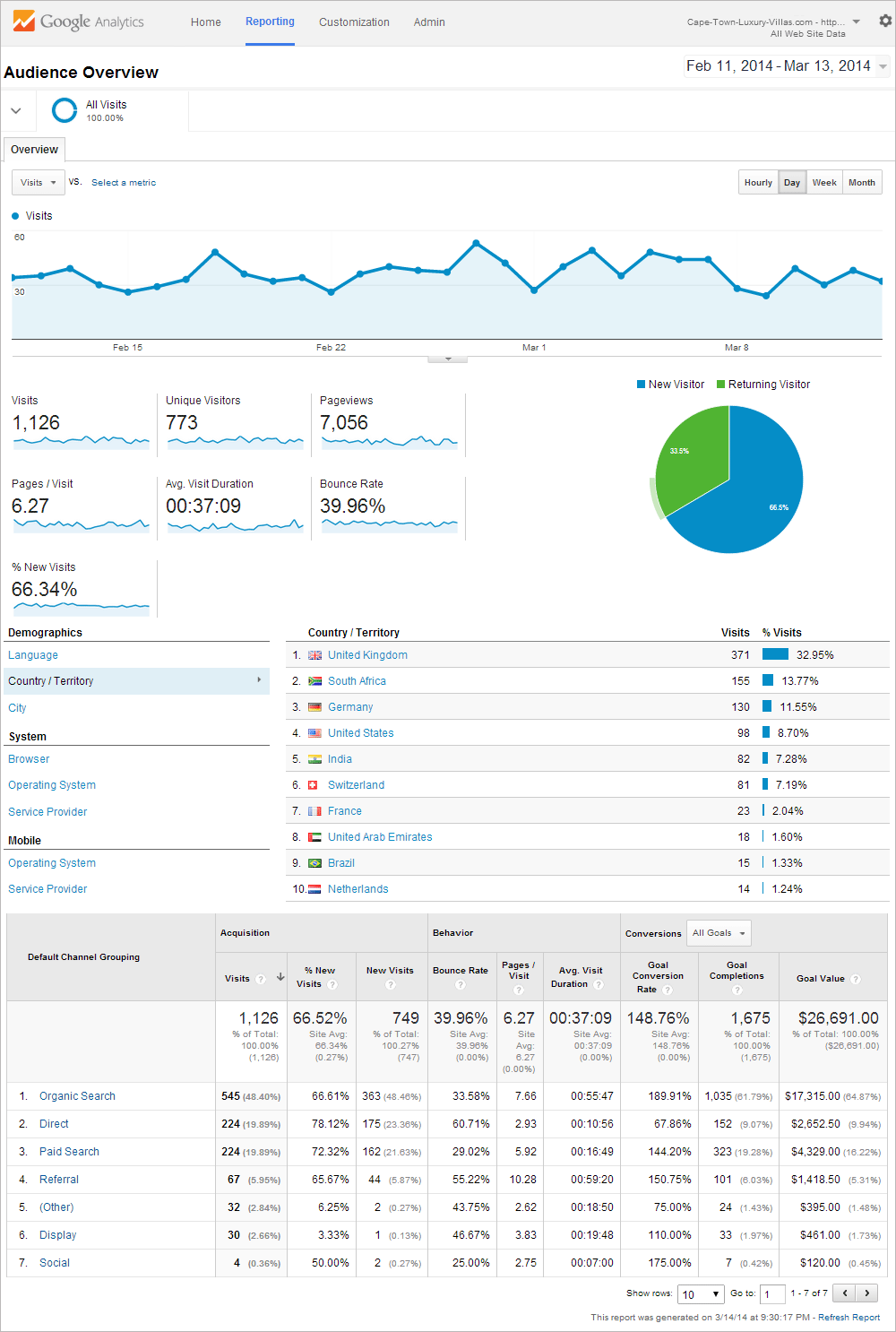This screenshot has width=896, height=1332.
Task: Click the help icon under Goal Completions
Action: point(737,990)
